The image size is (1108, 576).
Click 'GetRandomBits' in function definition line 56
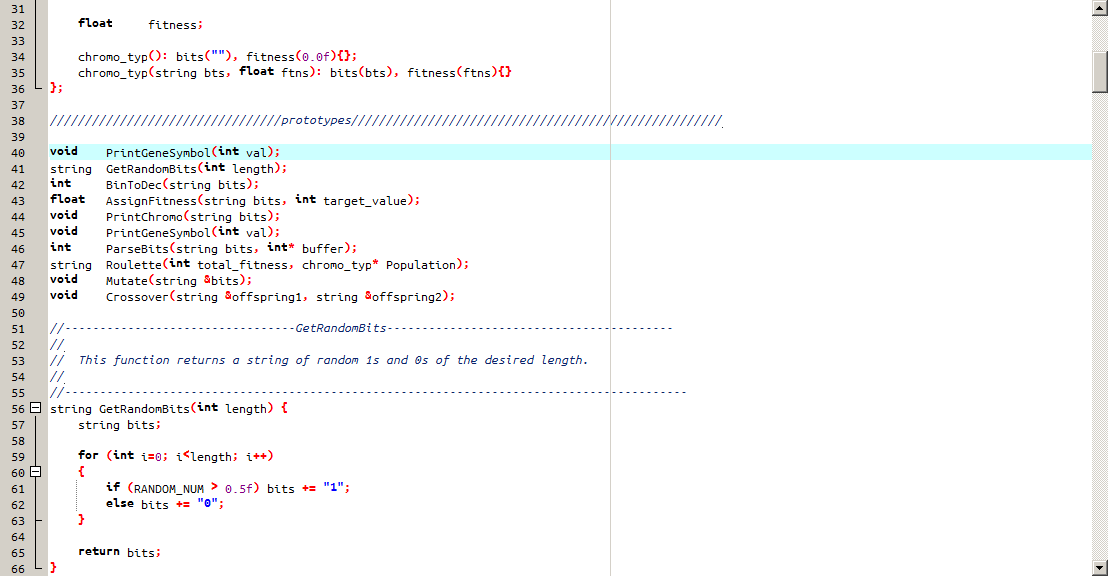(144, 409)
